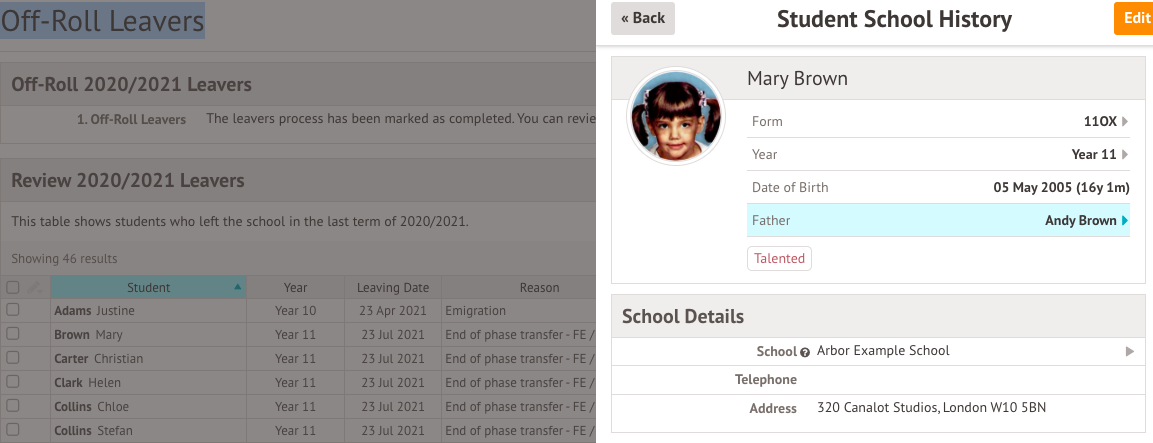Sort by the Reason column header

tap(540, 288)
